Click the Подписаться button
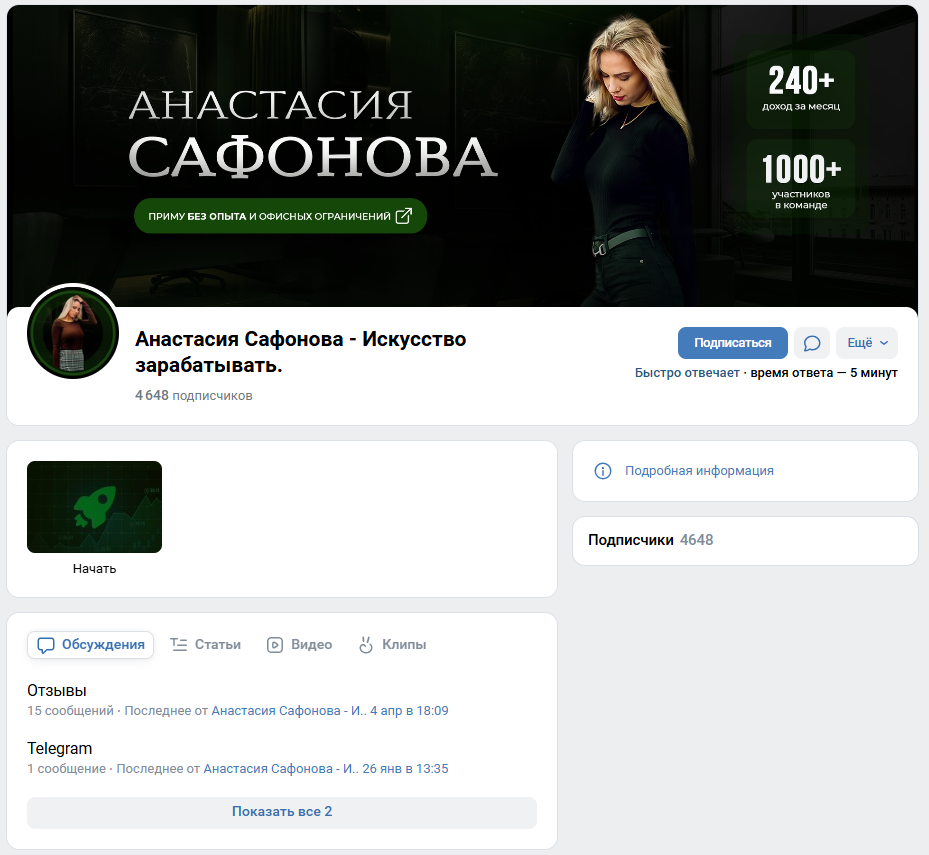 point(732,343)
